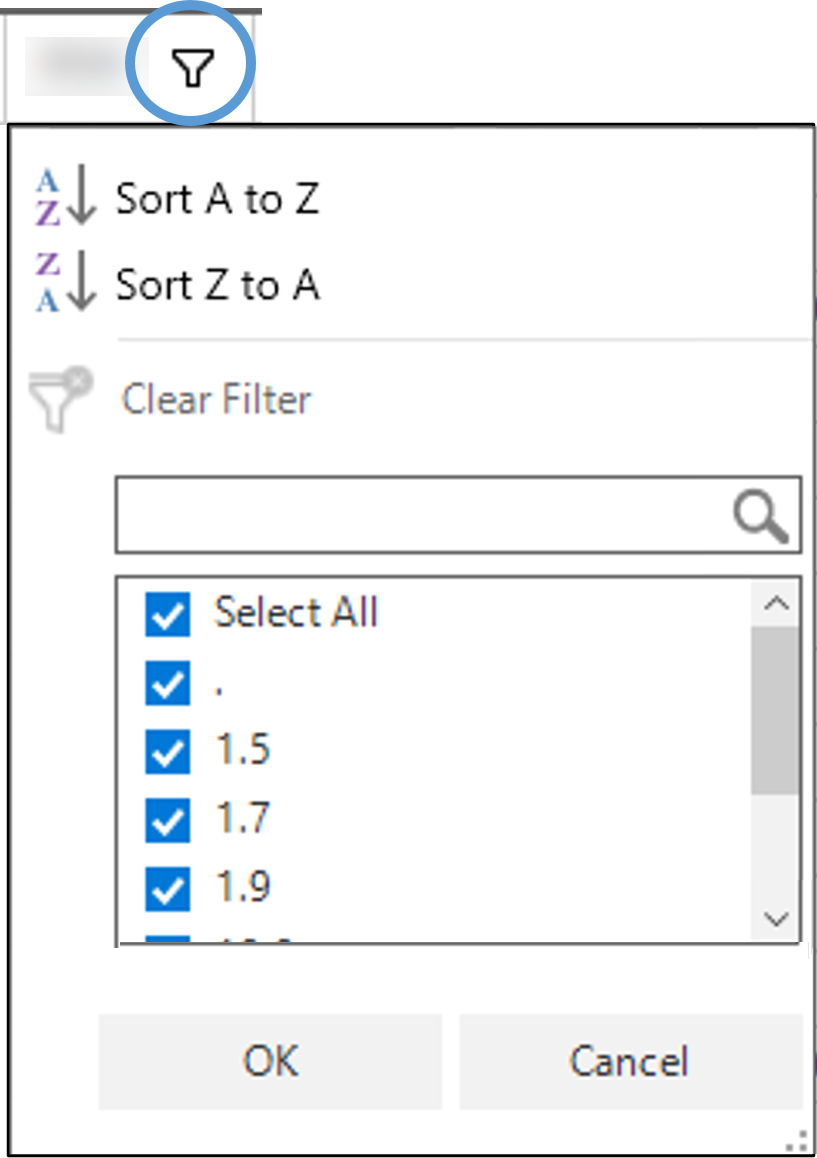817x1158 pixels.
Task: Uncheck the Select All checkbox
Action: [x=167, y=614]
